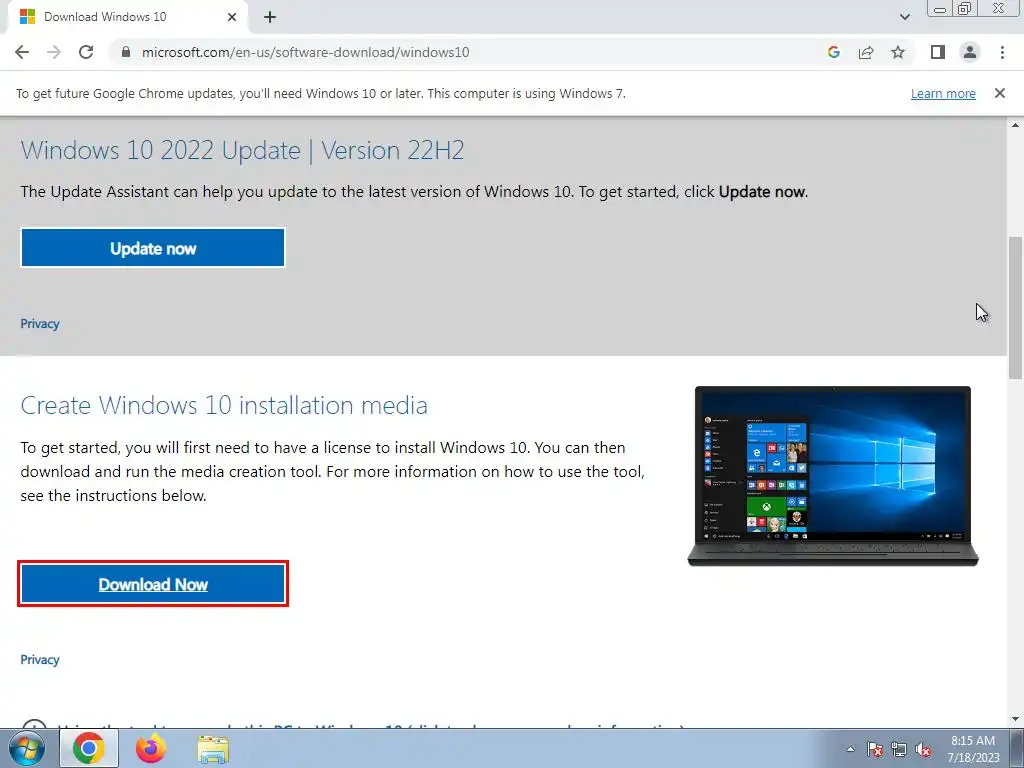
Task: Go back using the browser back arrow
Action: (x=22, y=52)
